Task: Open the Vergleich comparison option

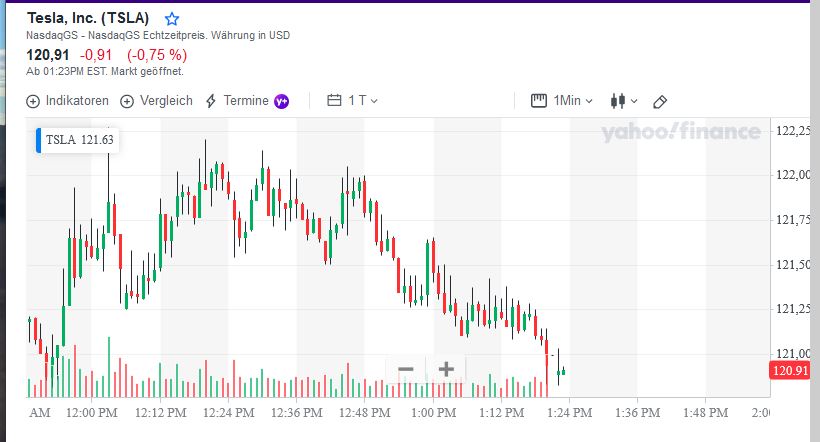Action: 157,101
